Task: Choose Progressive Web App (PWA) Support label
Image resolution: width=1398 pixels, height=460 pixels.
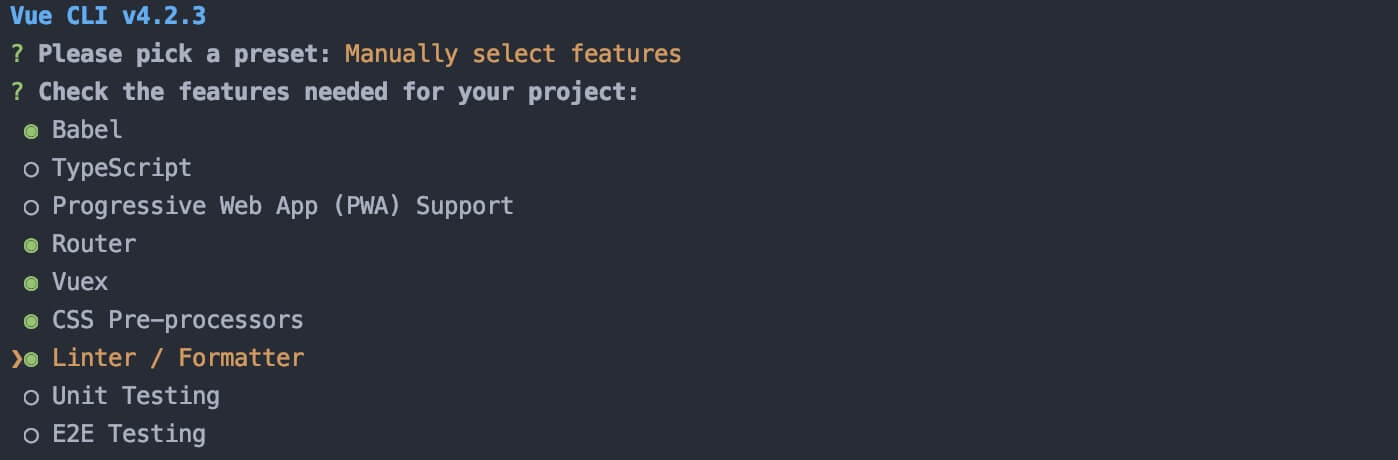Action: pos(282,206)
